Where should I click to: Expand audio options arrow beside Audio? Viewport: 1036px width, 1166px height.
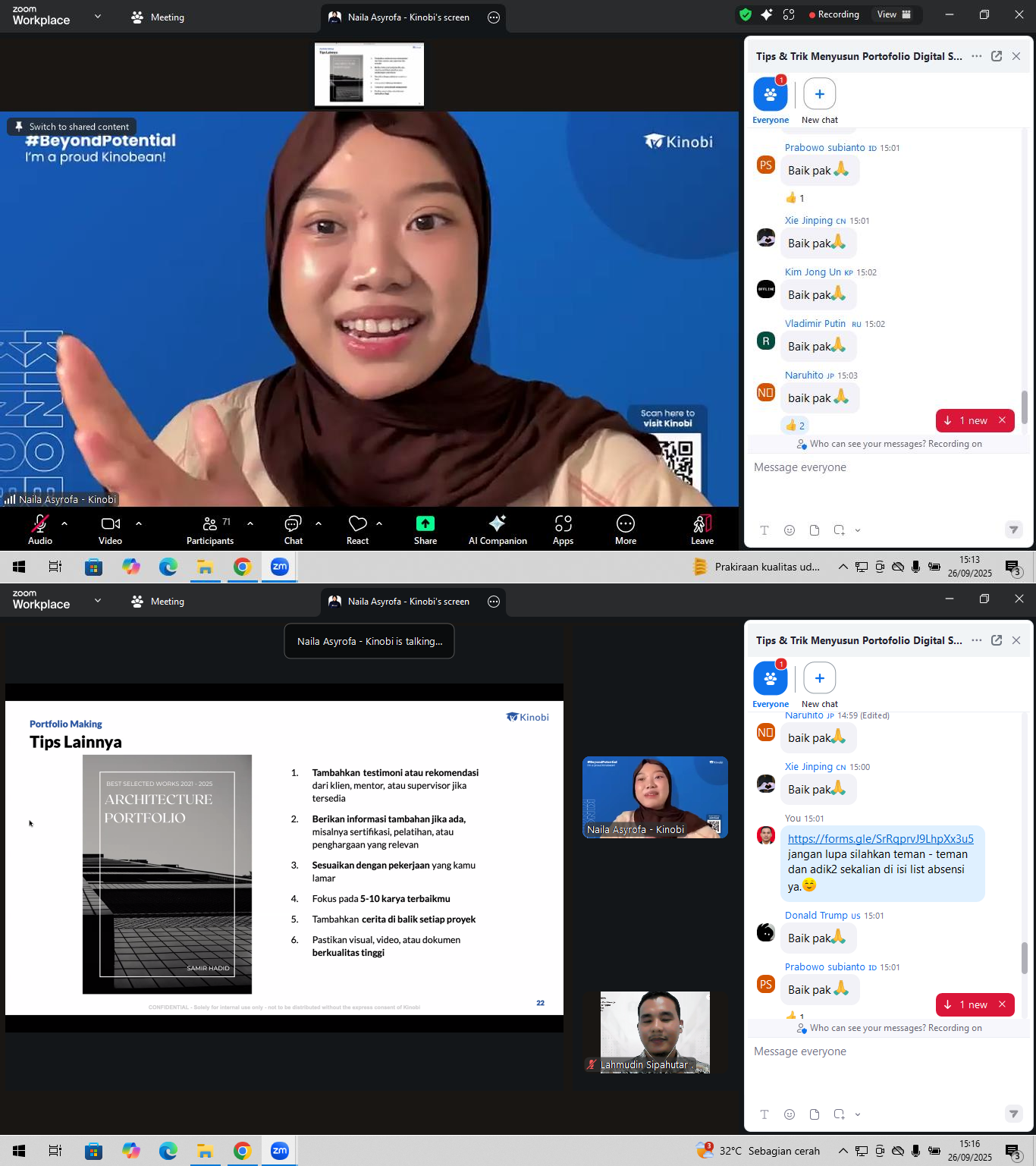pyautogui.click(x=64, y=523)
